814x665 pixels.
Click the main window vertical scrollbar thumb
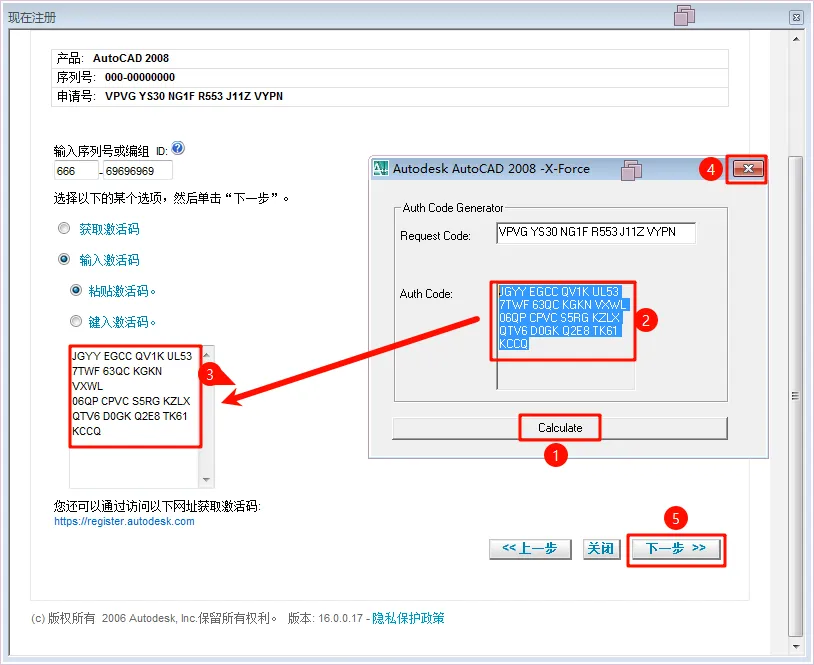(x=796, y=396)
